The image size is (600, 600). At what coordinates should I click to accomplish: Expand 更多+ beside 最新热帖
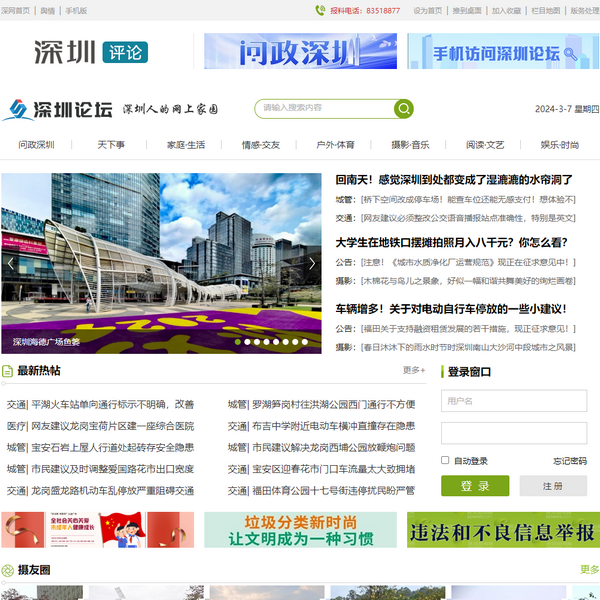413,370
